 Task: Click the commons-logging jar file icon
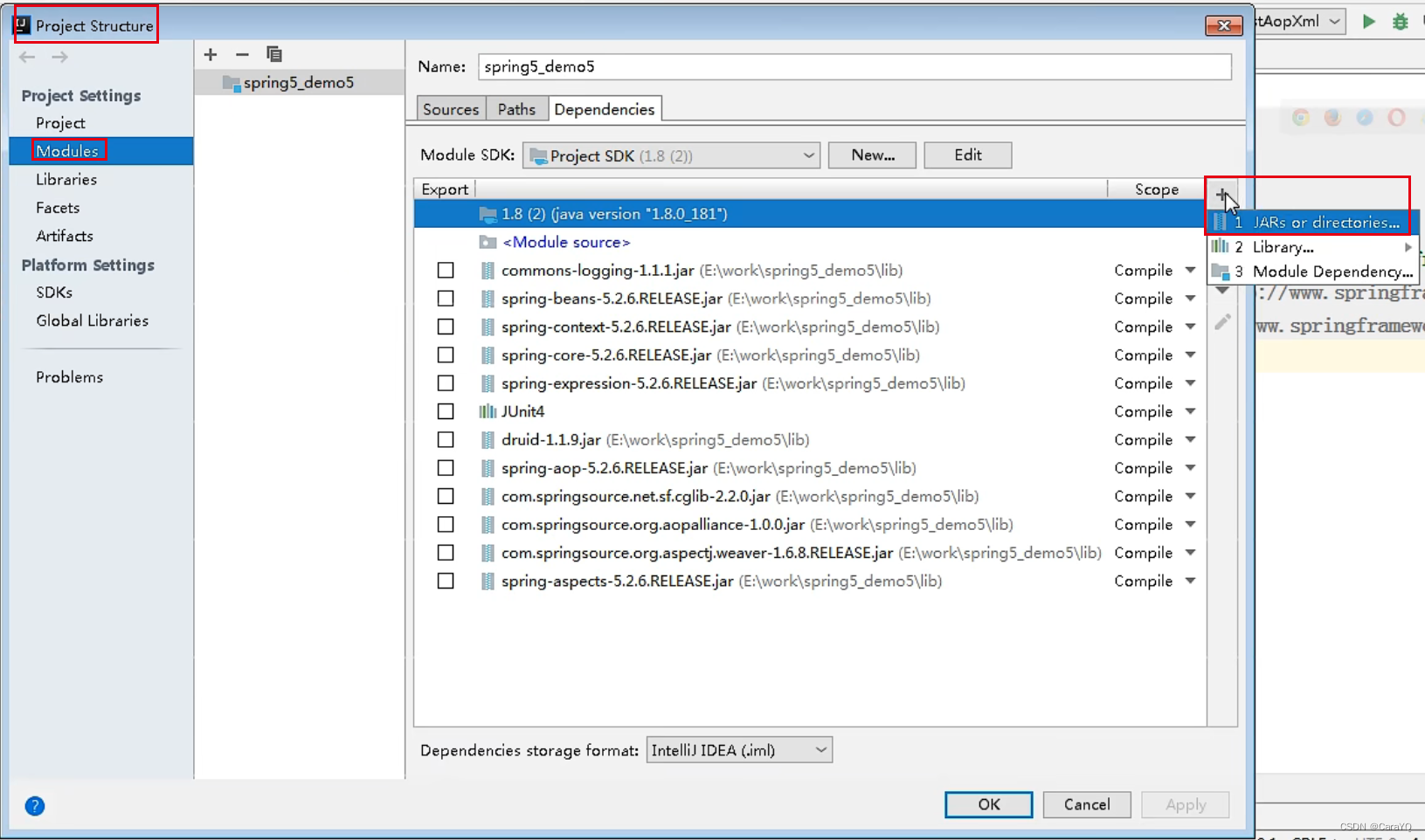pyautogui.click(x=488, y=271)
